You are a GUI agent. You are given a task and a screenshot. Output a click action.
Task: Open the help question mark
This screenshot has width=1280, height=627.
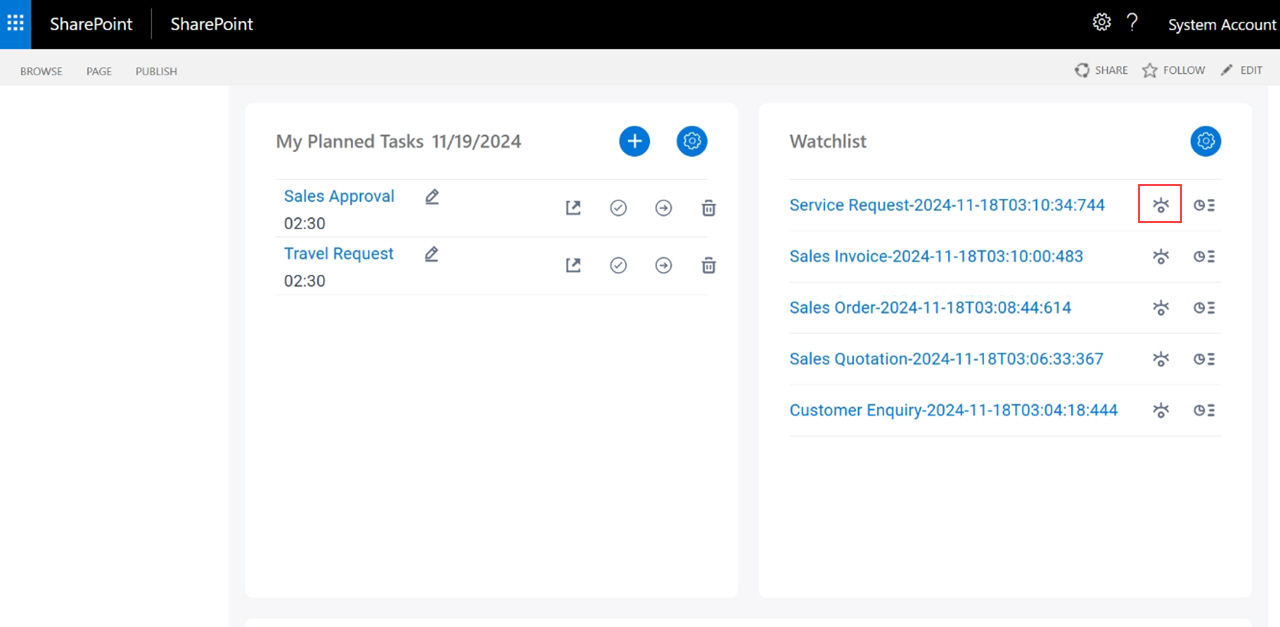[1132, 22]
